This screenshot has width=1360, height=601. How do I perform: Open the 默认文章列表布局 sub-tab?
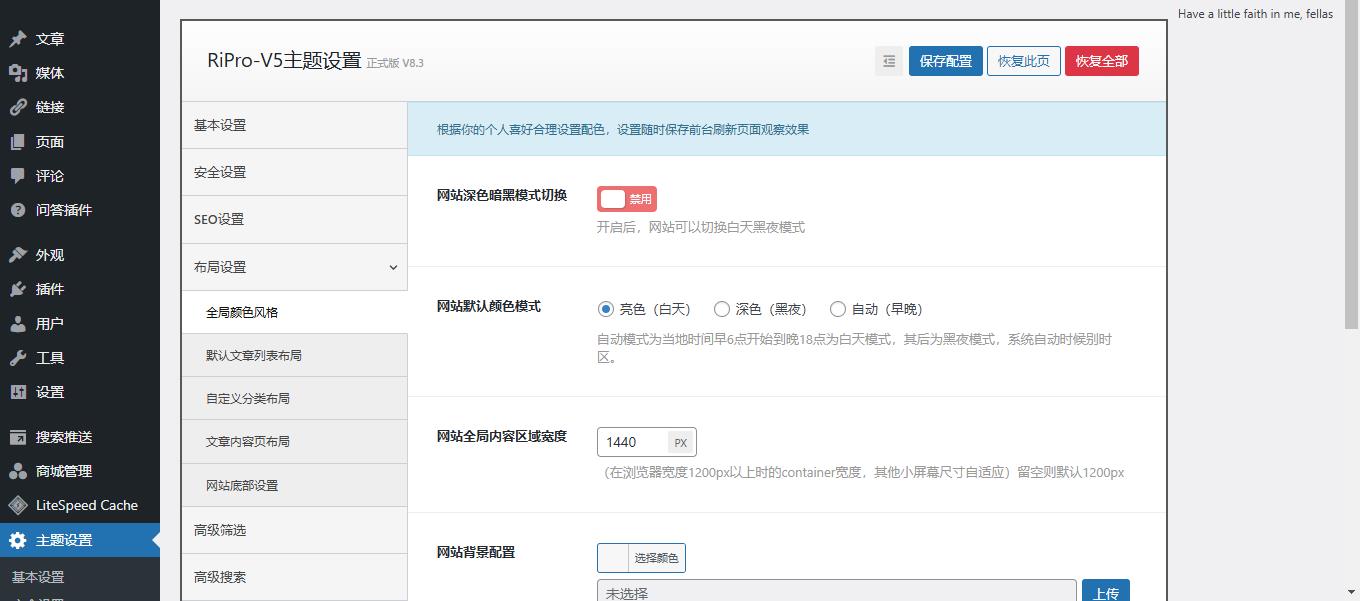tap(254, 355)
